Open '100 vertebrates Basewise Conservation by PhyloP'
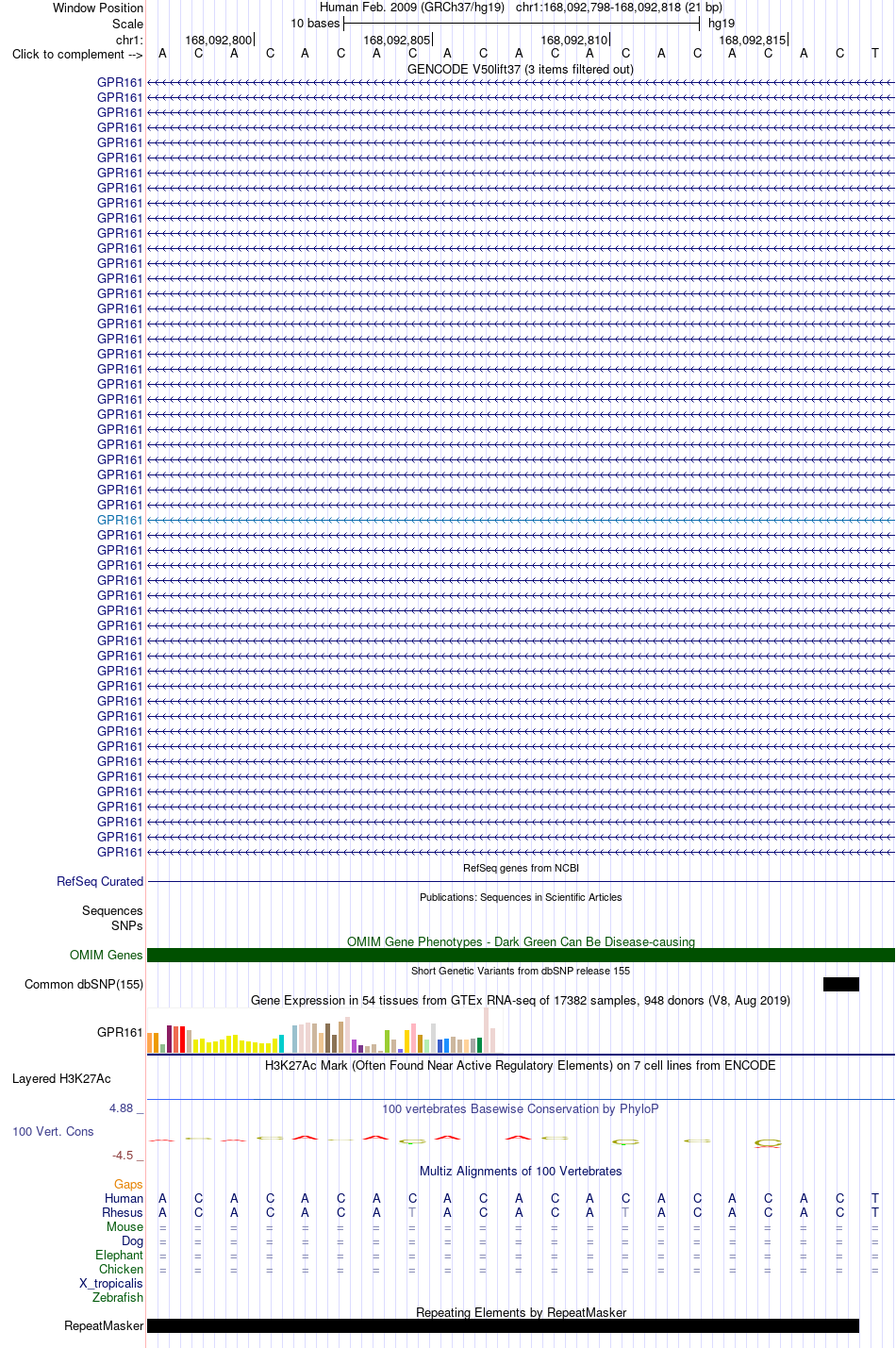Screen dimensions: 896x1348 pyautogui.click(x=521, y=1108)
